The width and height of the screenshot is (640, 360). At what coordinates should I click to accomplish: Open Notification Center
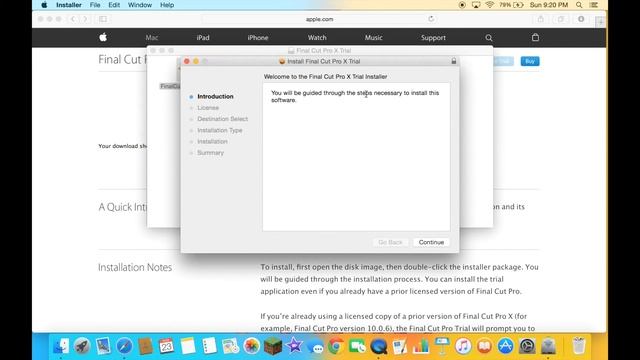tap(594, 5)
